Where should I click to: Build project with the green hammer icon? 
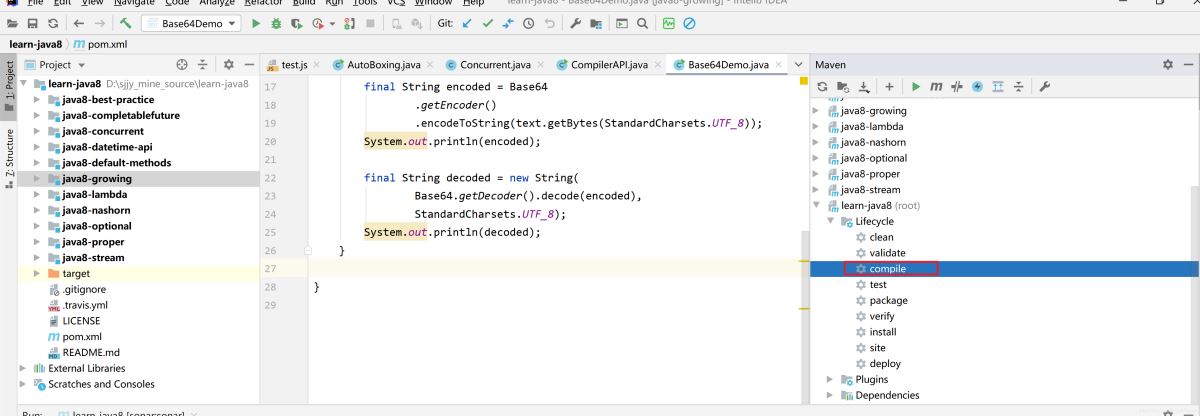coord(125,23)
